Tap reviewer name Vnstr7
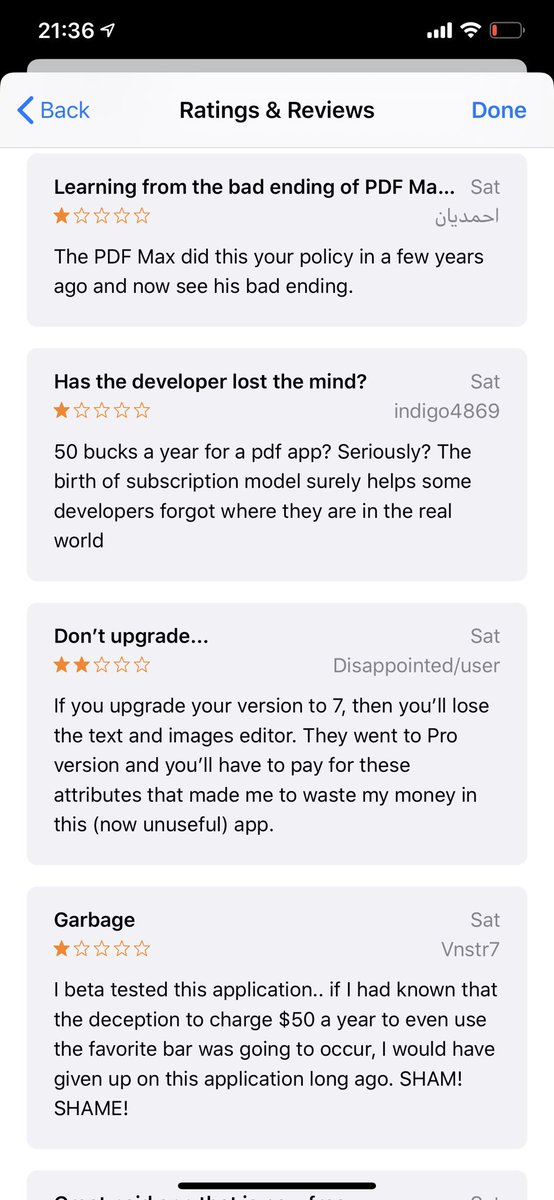This screenshot has width=554, height=1200. (x=470, y=949)
